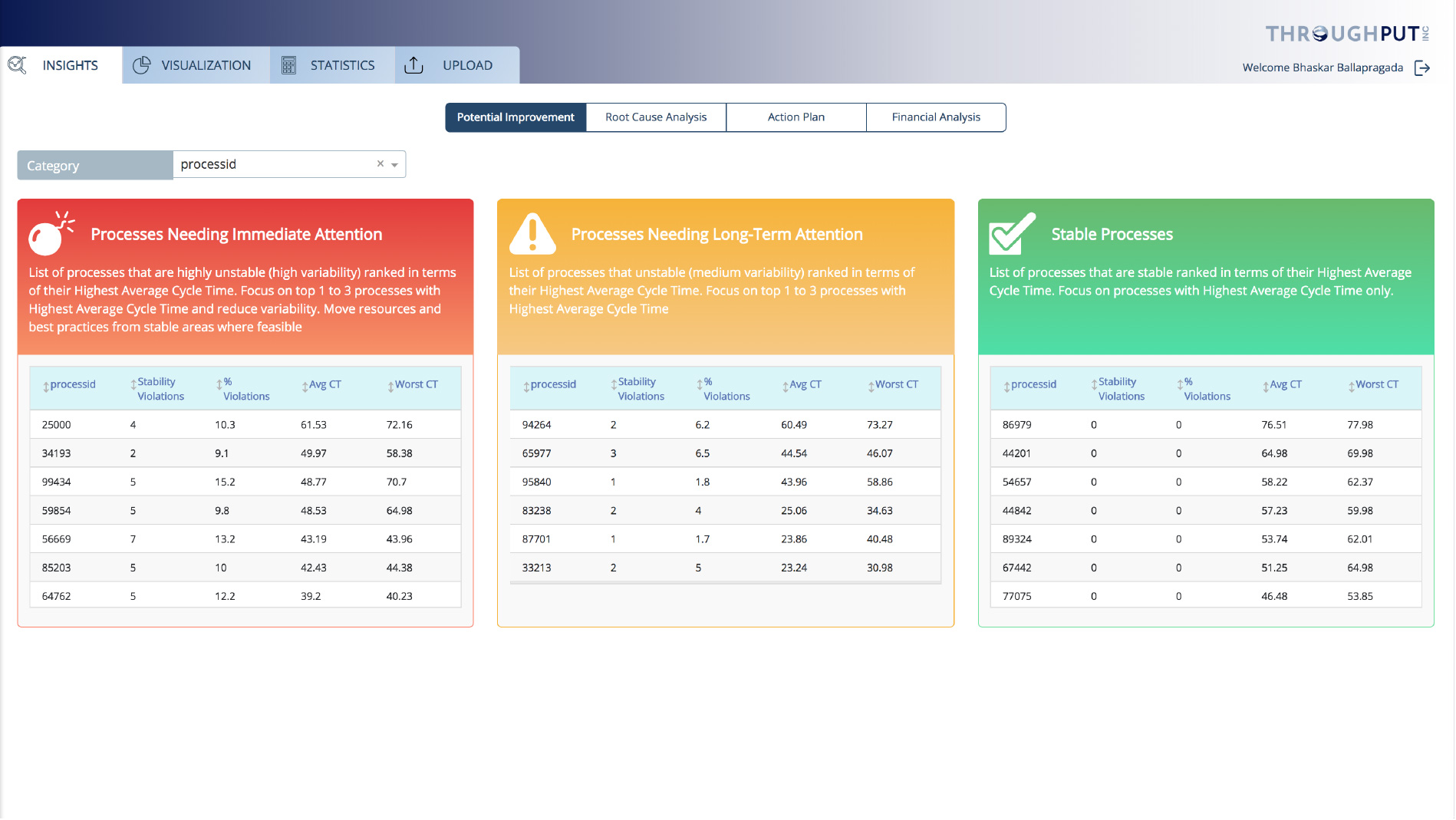Select the Insights magnifier icon
The image size is (1456, 820).
point(17,65)
